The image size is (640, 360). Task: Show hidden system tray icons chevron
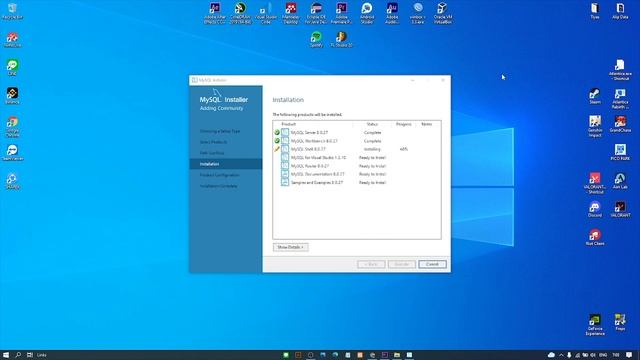(x=561, y=355)
